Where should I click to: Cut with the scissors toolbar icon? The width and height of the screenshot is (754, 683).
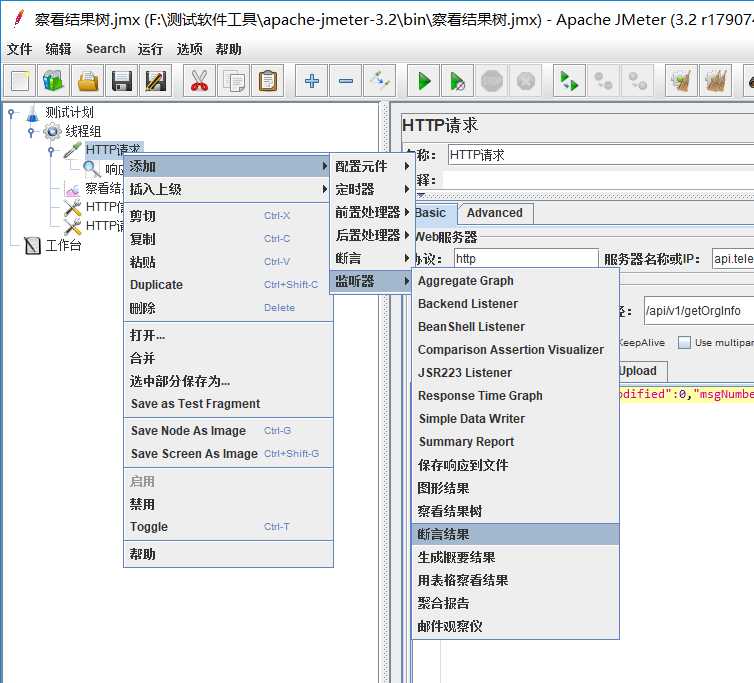click(200, 81)
